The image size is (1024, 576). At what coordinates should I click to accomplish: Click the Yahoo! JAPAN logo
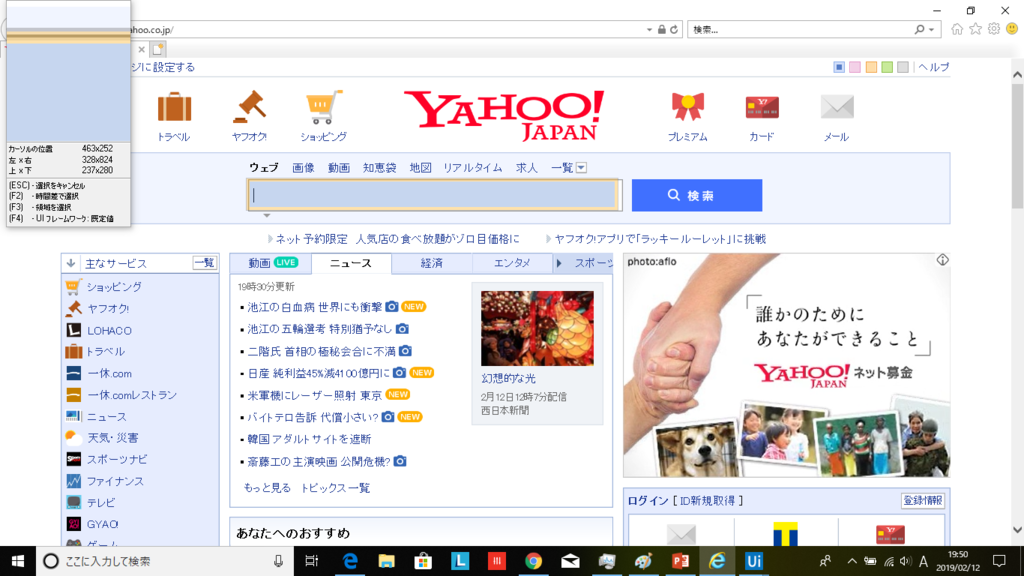pyautogui.click(x=504, y=116)
